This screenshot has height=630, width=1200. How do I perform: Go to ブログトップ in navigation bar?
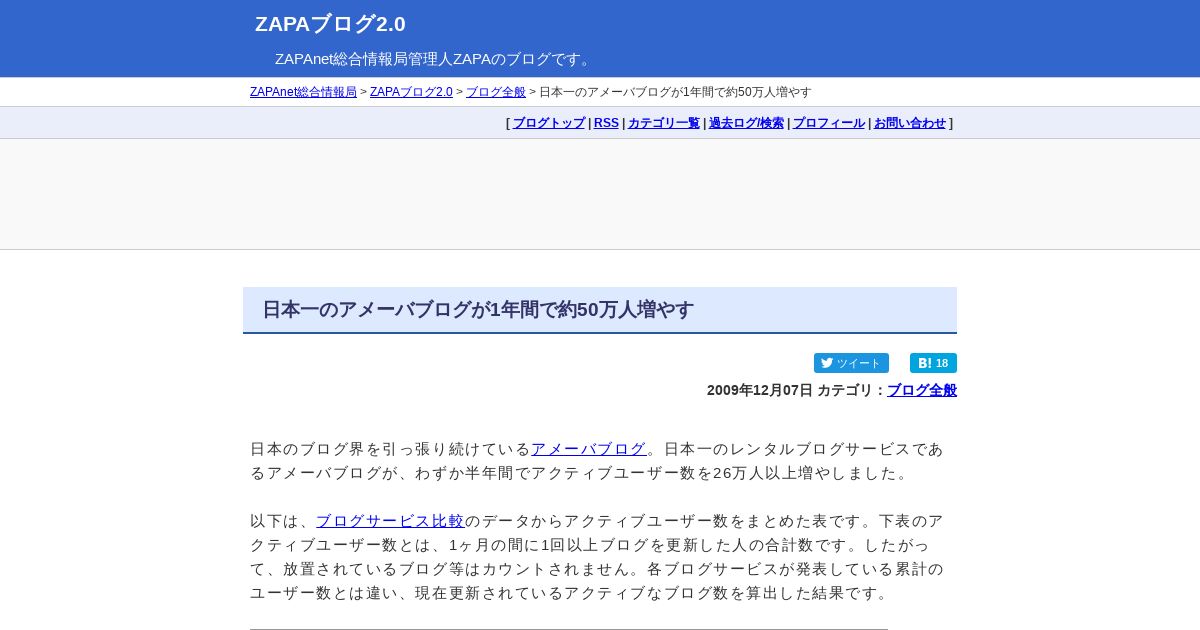[x=549, y=123]
